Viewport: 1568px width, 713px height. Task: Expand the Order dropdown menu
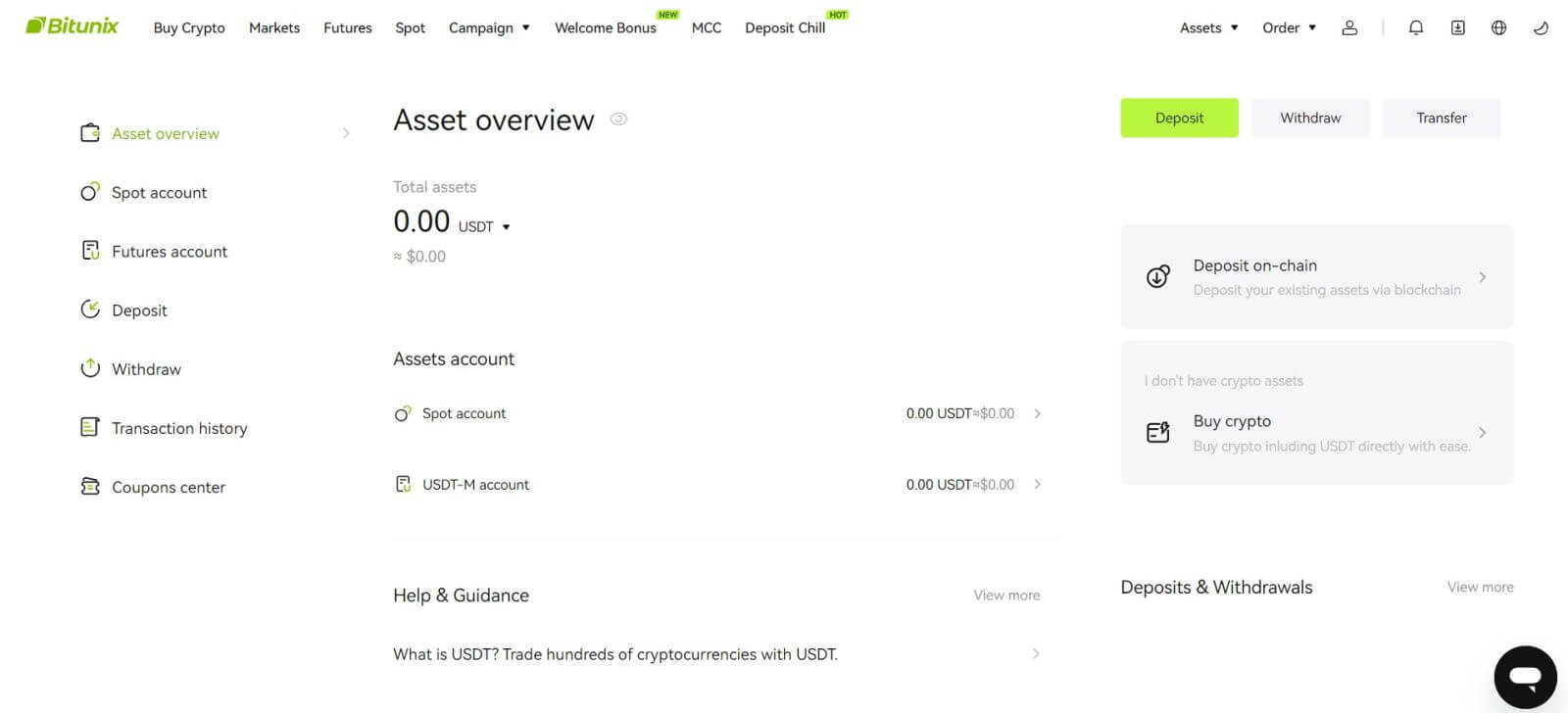pos(1288,27)
